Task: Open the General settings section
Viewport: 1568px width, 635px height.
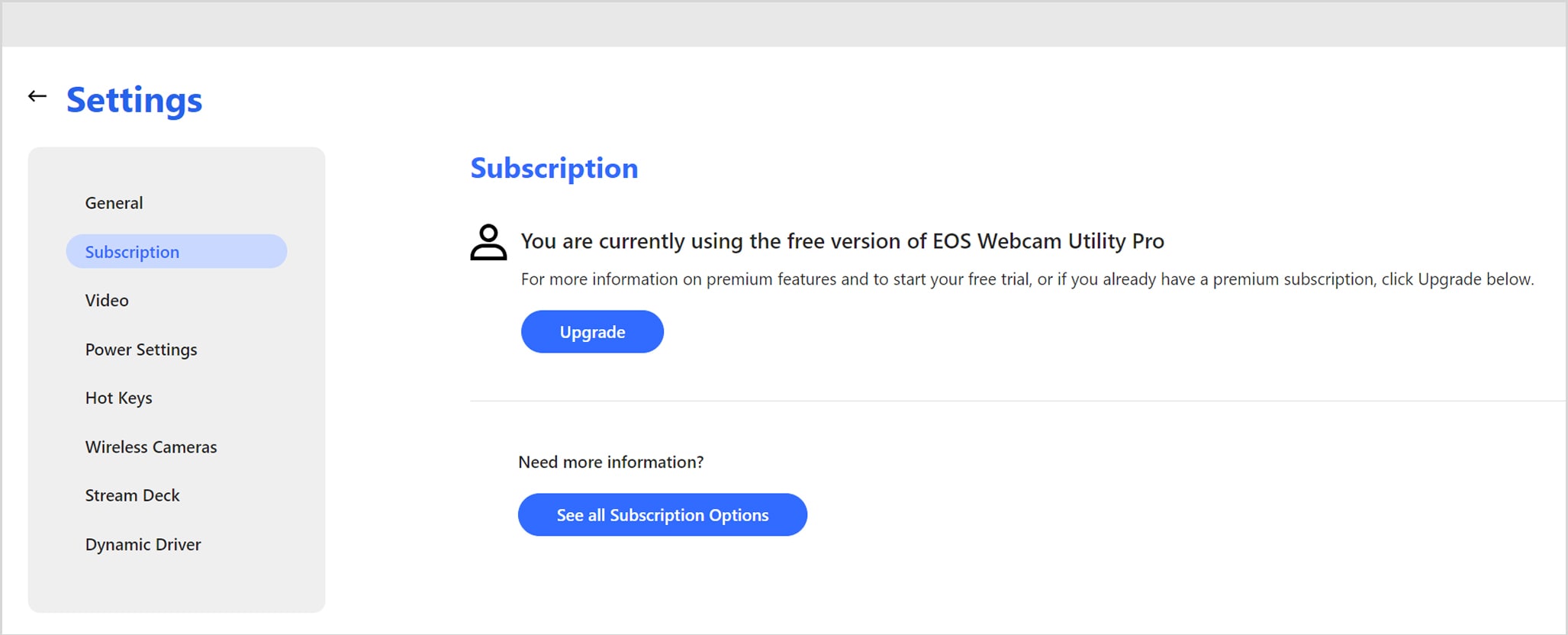Action: point(114,203)
